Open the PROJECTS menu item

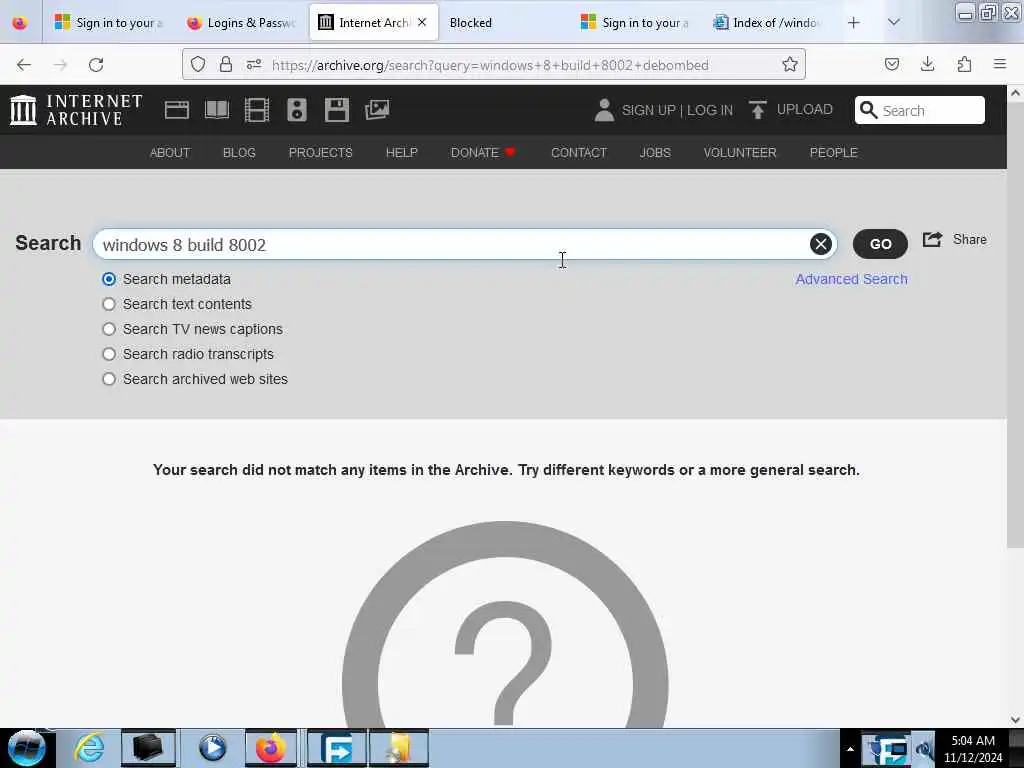[x=321, y=153]
